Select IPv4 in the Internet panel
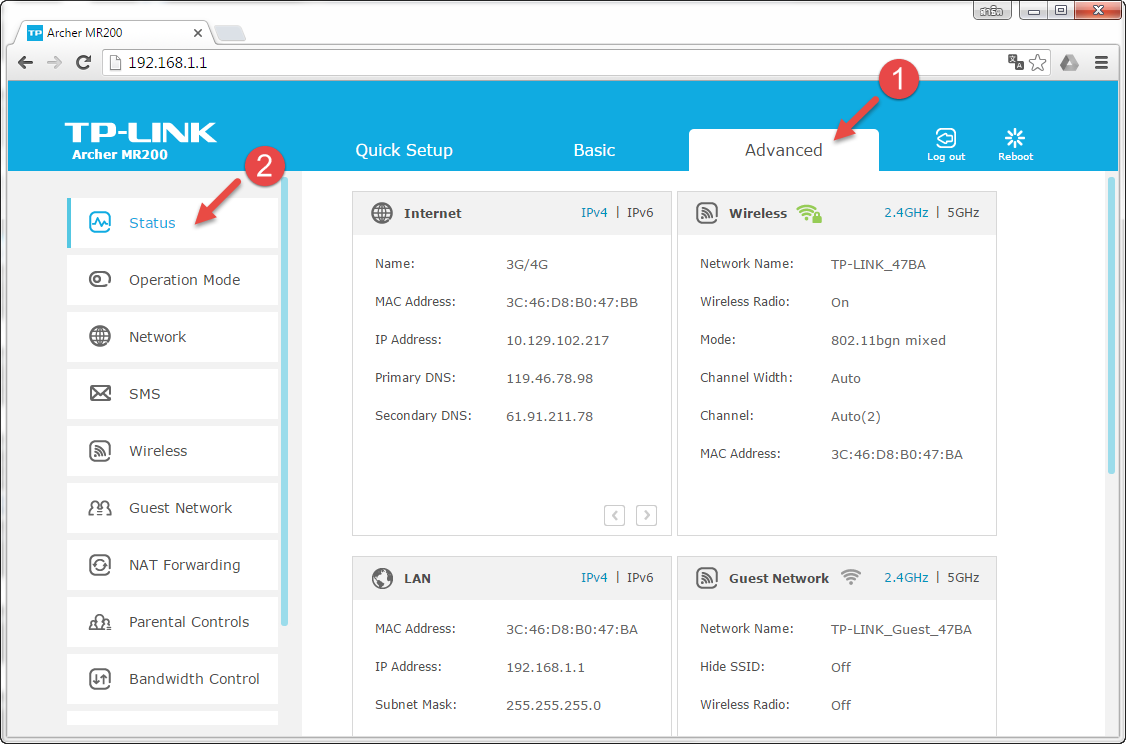The width and height of the screenshot is (1126, 744). pyautogui.click(x=594, y=213)
